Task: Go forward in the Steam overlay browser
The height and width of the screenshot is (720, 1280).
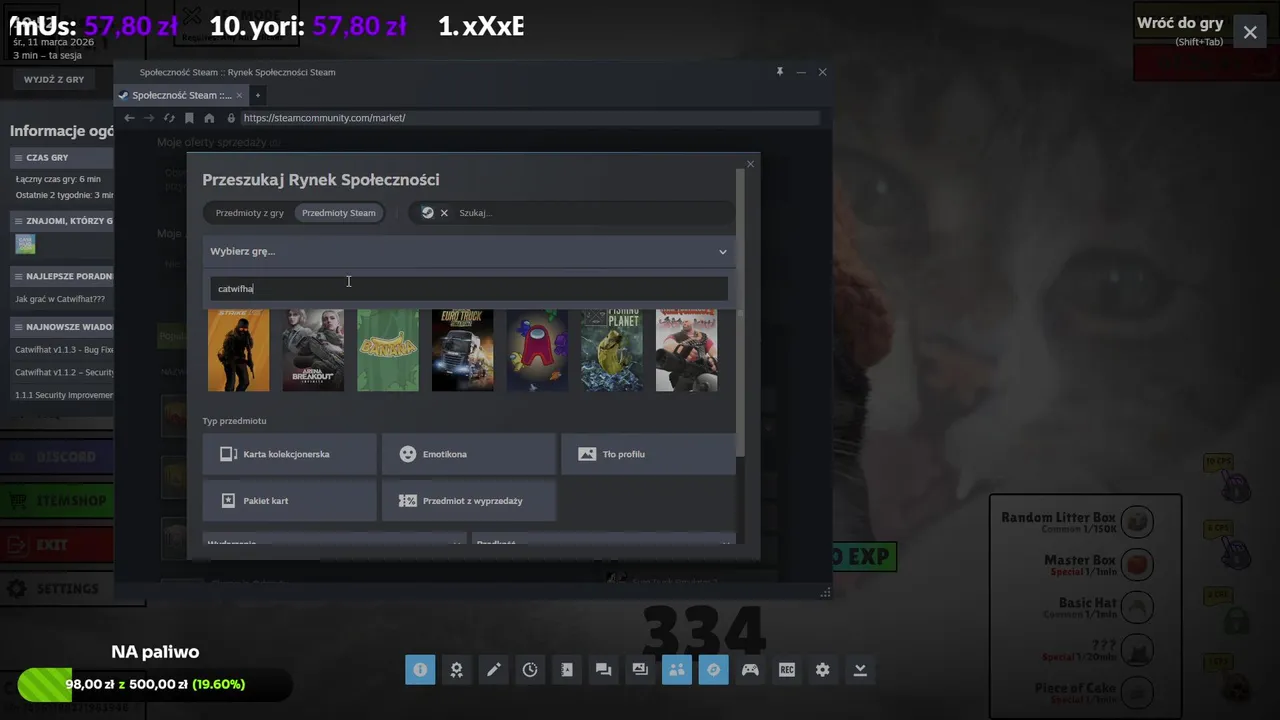Action: (x=149, y=118)
